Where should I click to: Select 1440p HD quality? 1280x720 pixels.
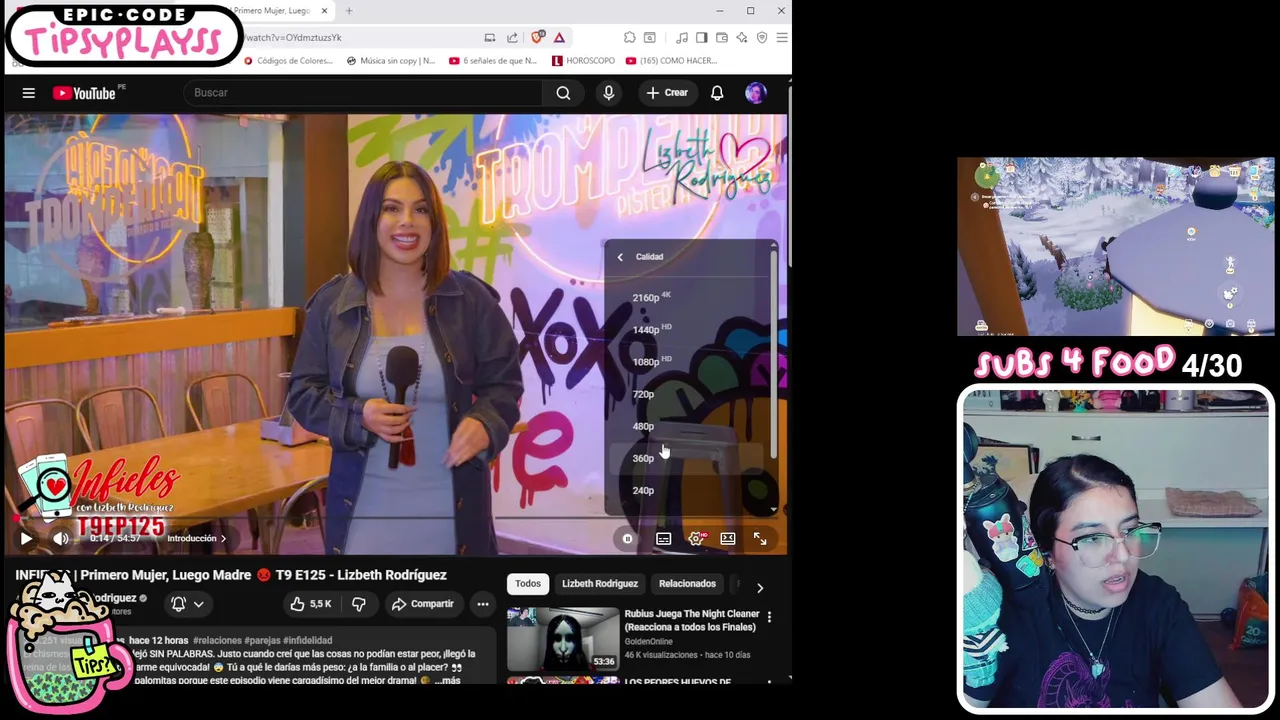click(688, 329)
